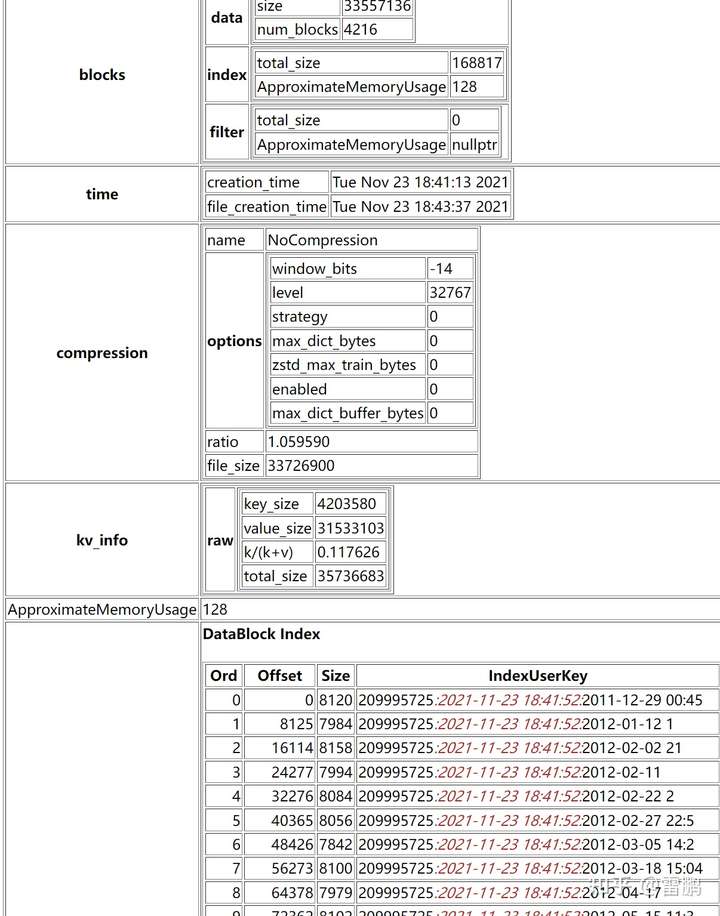Click the 'IndexUserKey' column header

pos(538,676)
